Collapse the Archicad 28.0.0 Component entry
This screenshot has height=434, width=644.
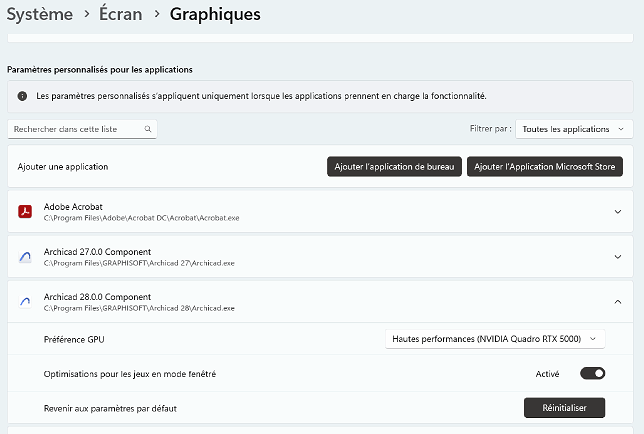(x=618, y=302)
